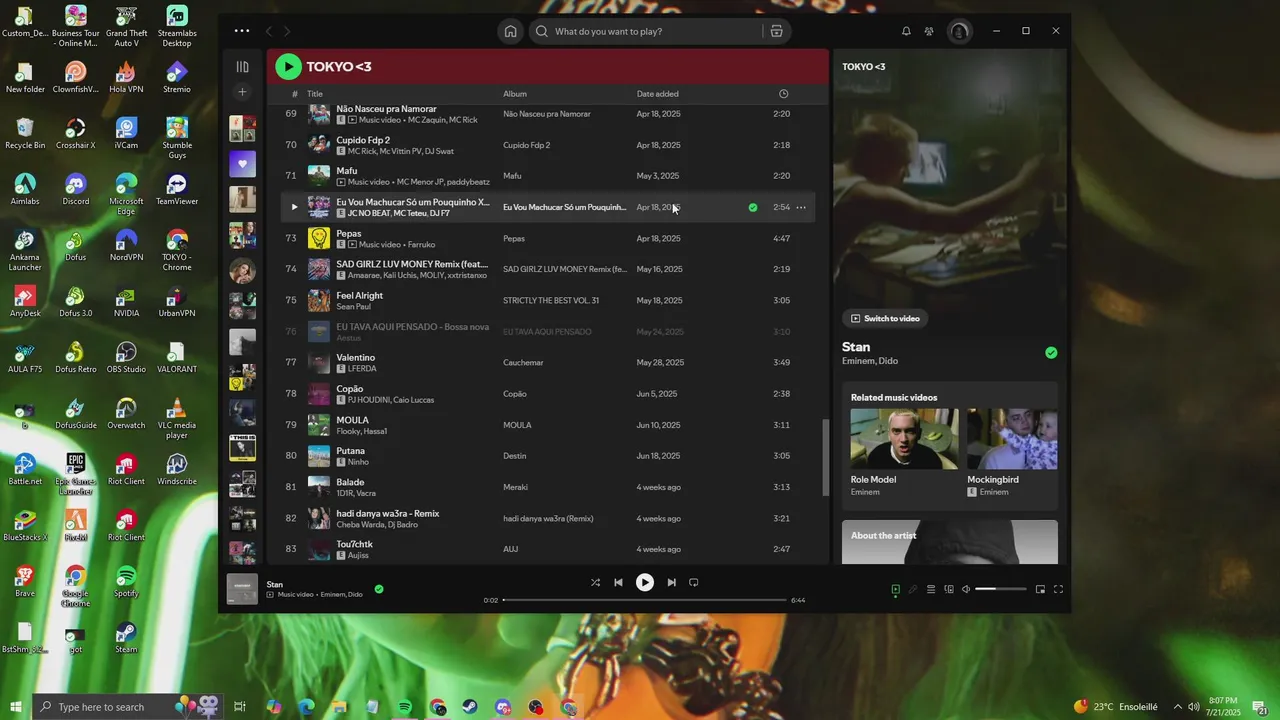This screenshot has width=1280, height=720.
Task: Click Switch to video button
Action: (x=885, y=318)
